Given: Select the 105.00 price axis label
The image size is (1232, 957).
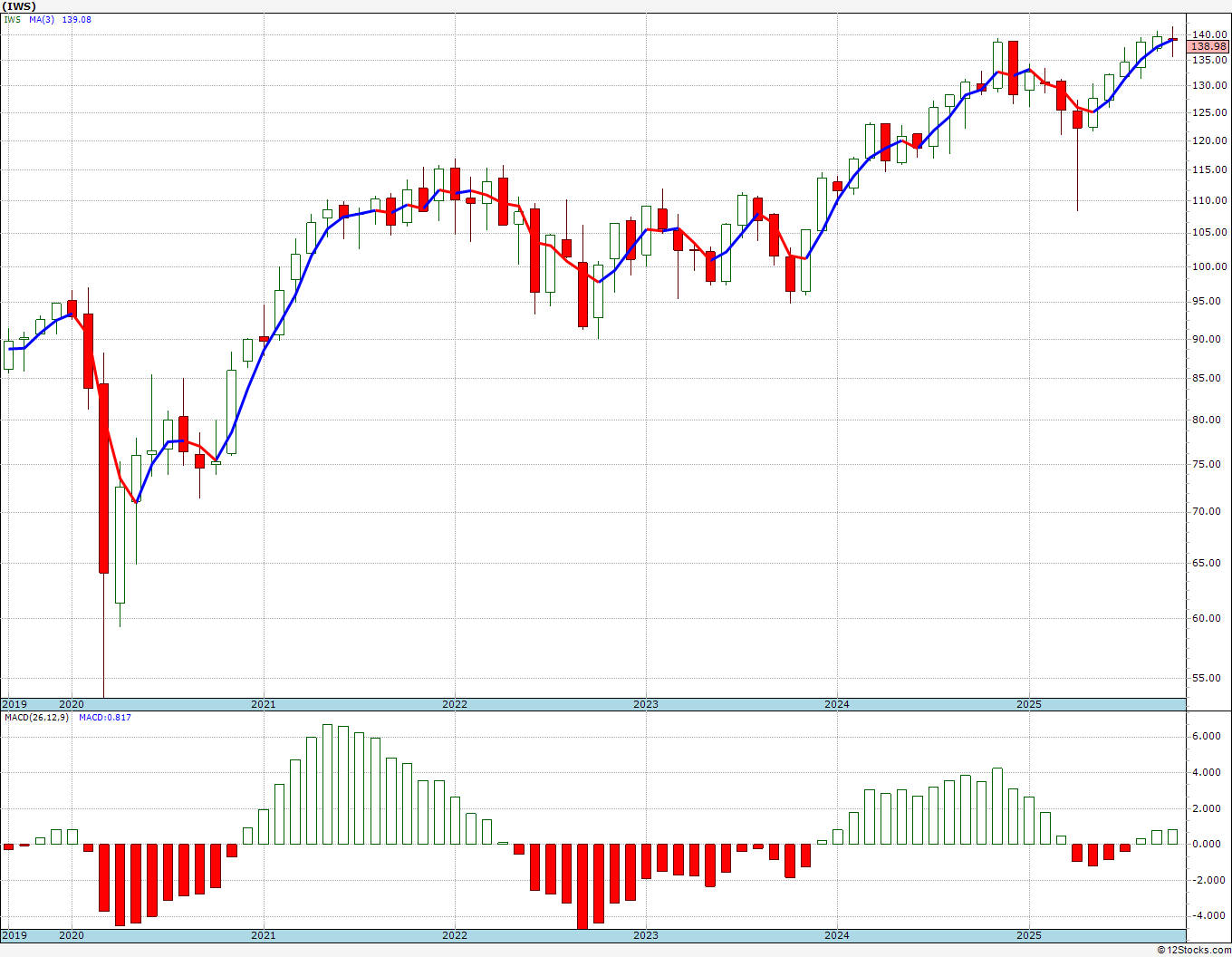Looking at the screenshot, I should [1209, 233].
